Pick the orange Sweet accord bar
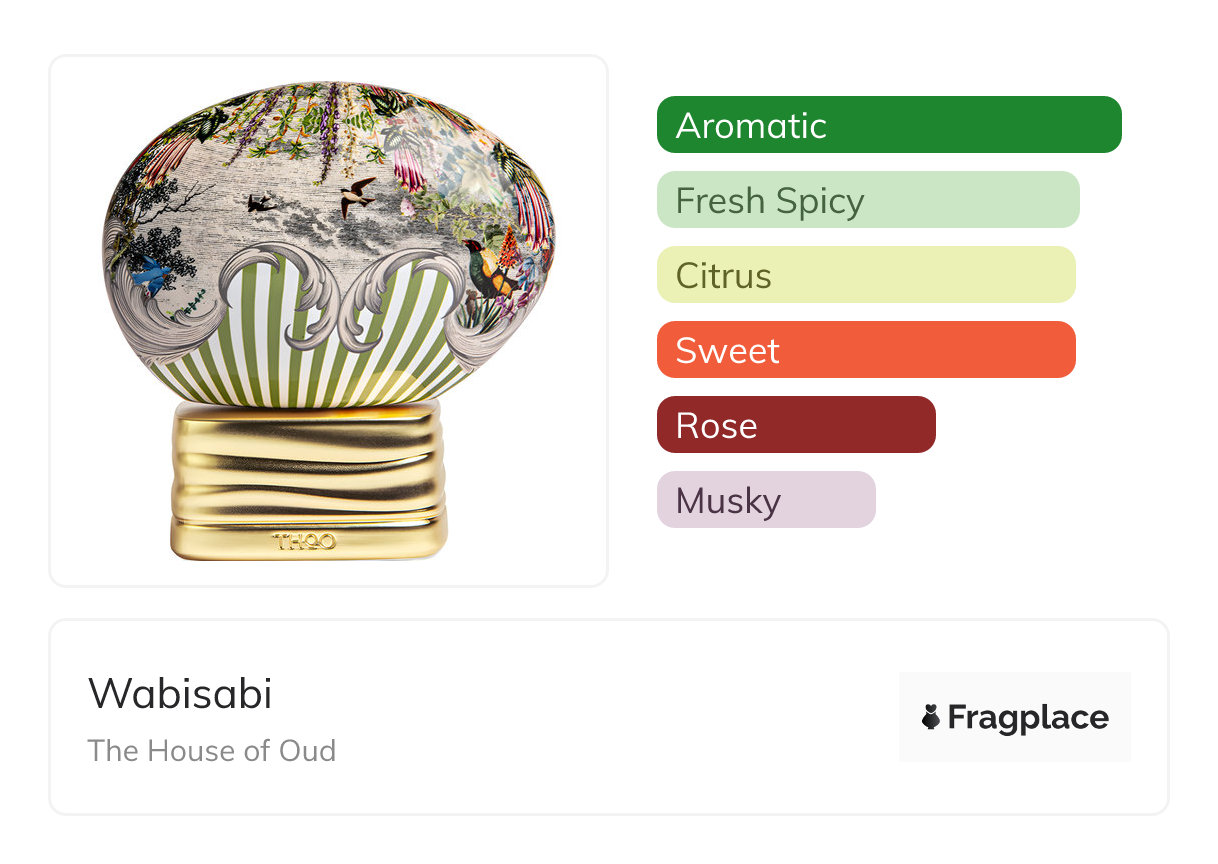The image size is (1218, 864). click(x=865, y=350)
